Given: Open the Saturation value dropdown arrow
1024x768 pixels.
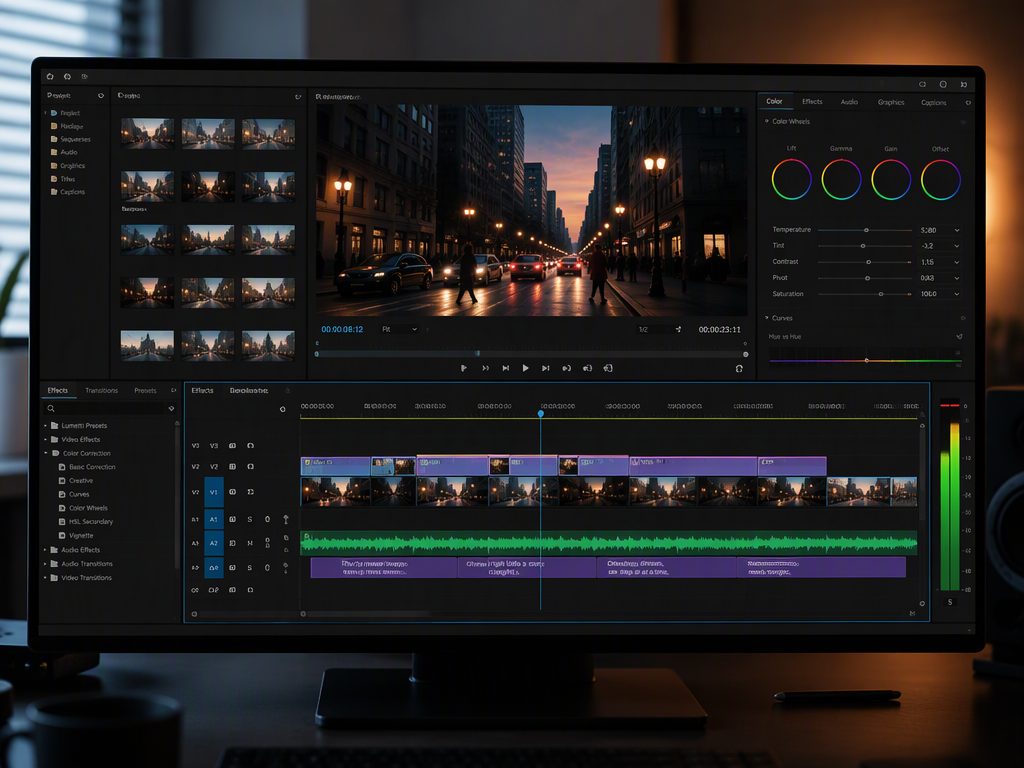Looking at the screenshot, I should coord(957,294).
